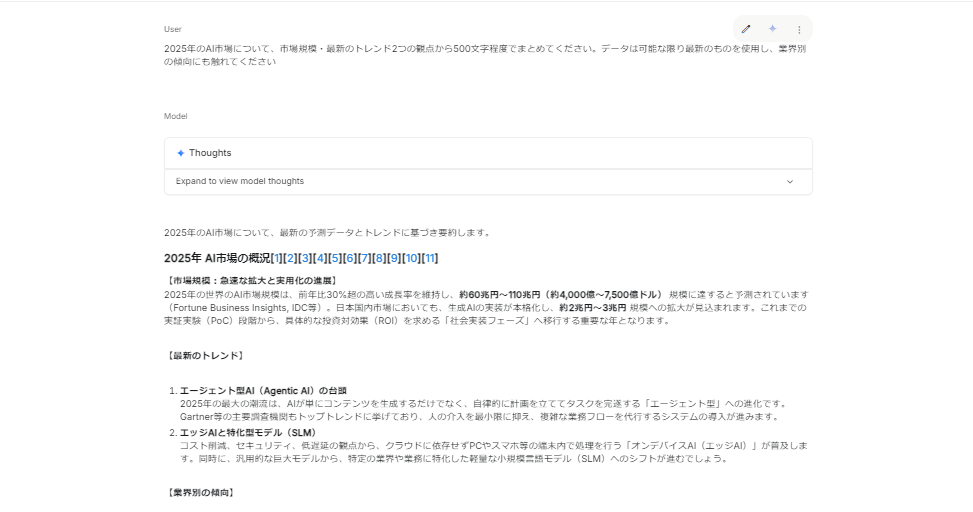The width and height of the screenshot is (973, 512).
Task: Open citation link [8]
Action: pos(379,258)
